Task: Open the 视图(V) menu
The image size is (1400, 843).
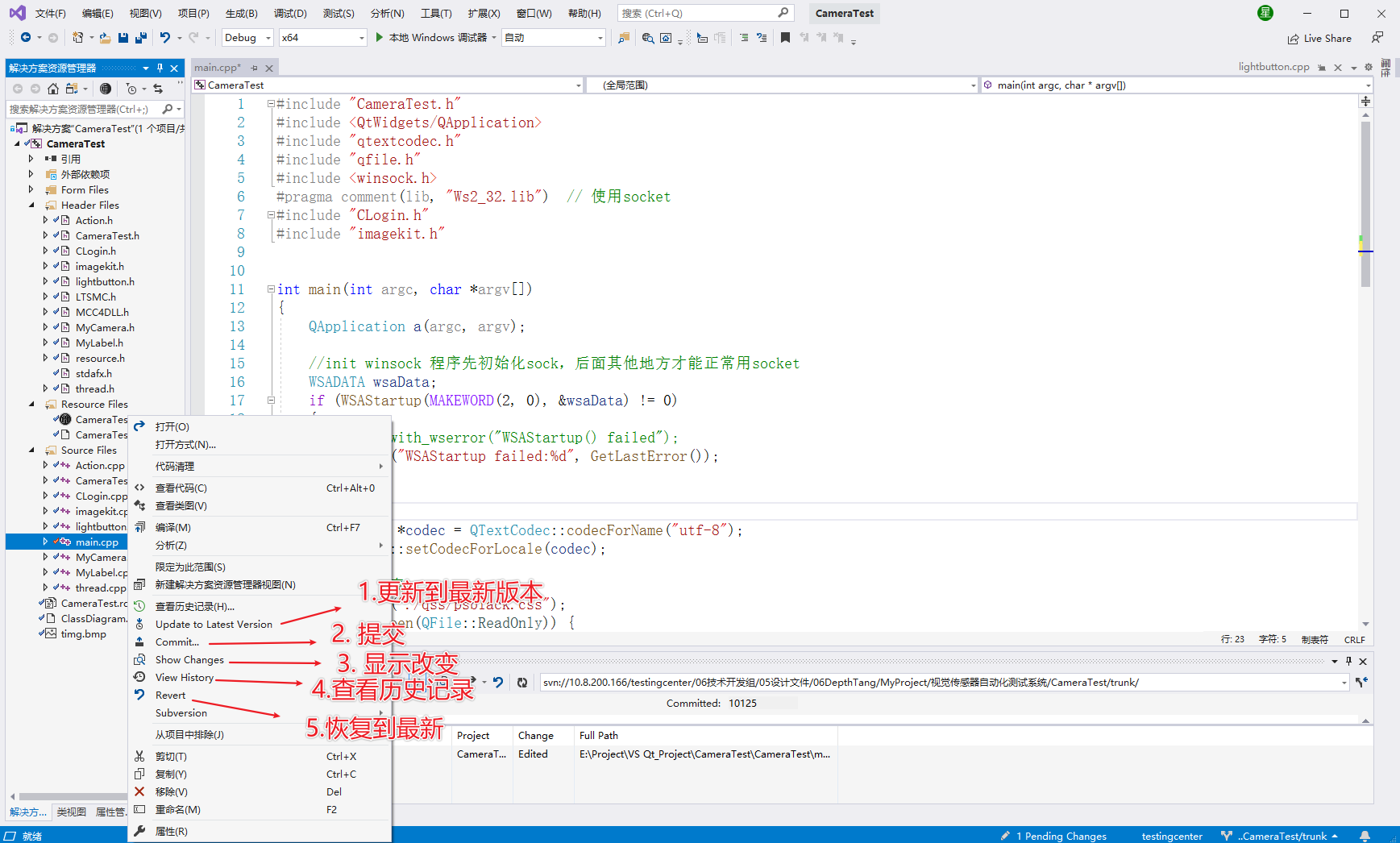Action: pos(143,13)
